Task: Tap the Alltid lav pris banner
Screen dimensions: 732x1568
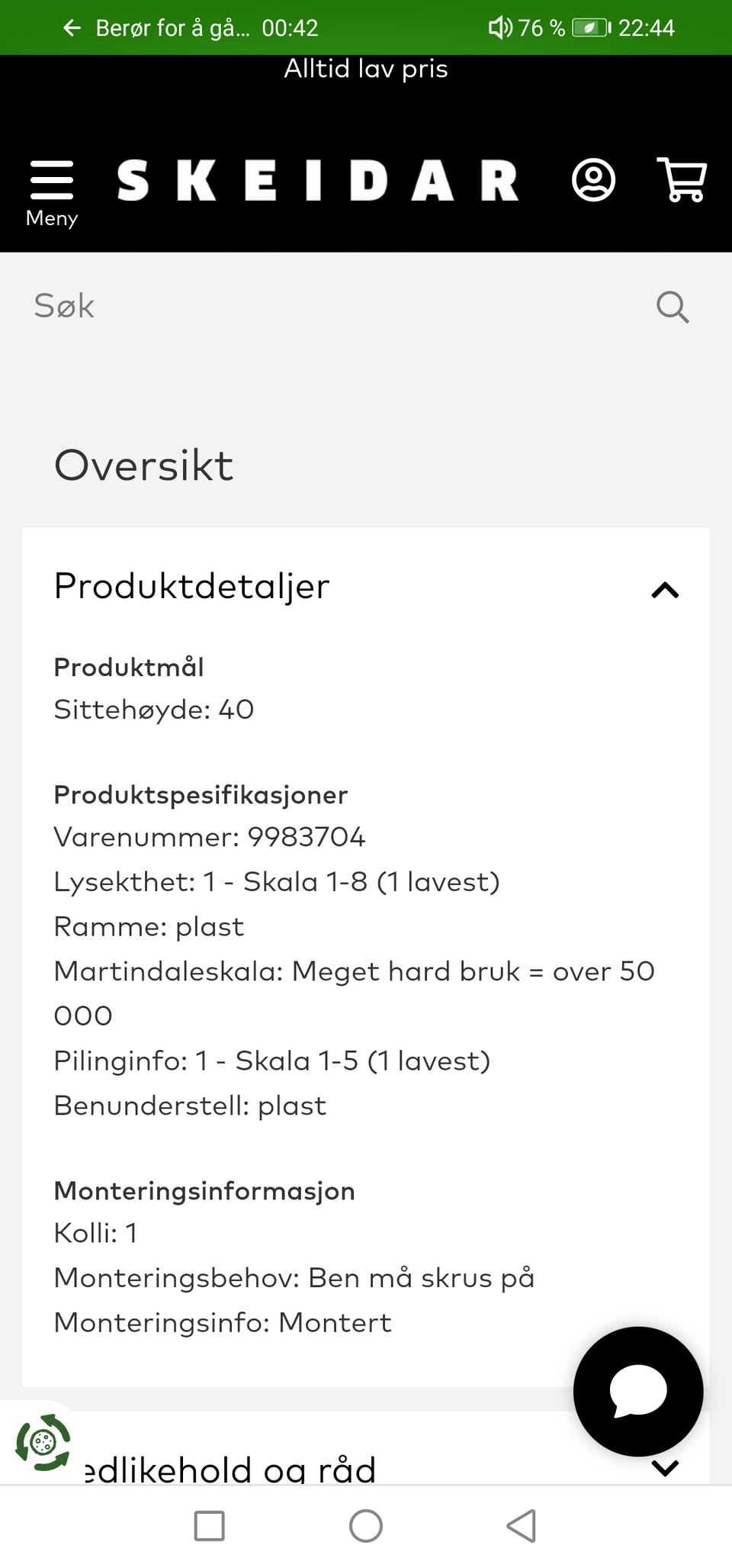Action: point(366,69)
